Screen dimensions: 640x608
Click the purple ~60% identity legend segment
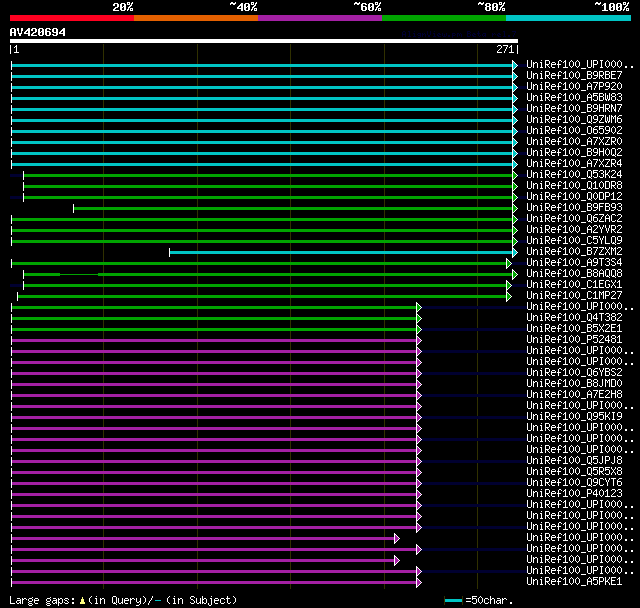tap(320, 18)
